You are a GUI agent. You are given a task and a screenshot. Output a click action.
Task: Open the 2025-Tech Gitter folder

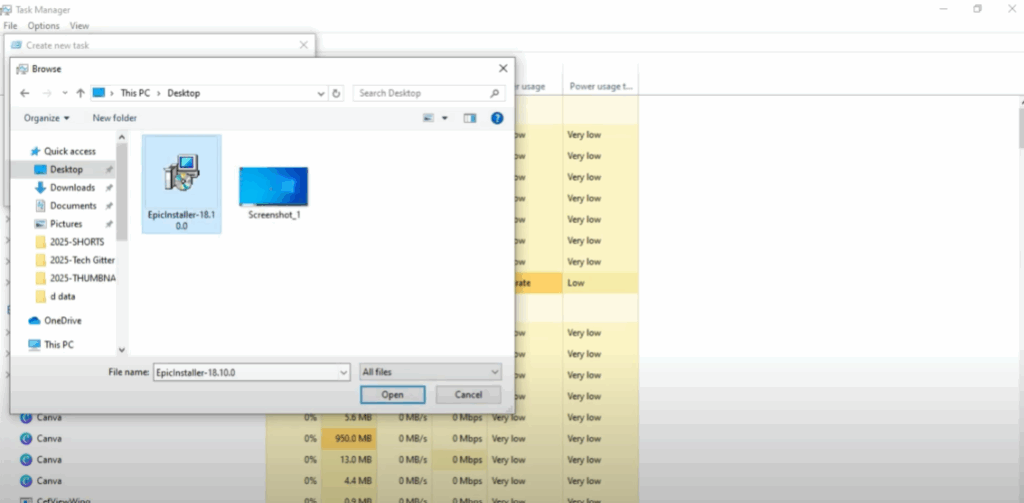point(74,260)
